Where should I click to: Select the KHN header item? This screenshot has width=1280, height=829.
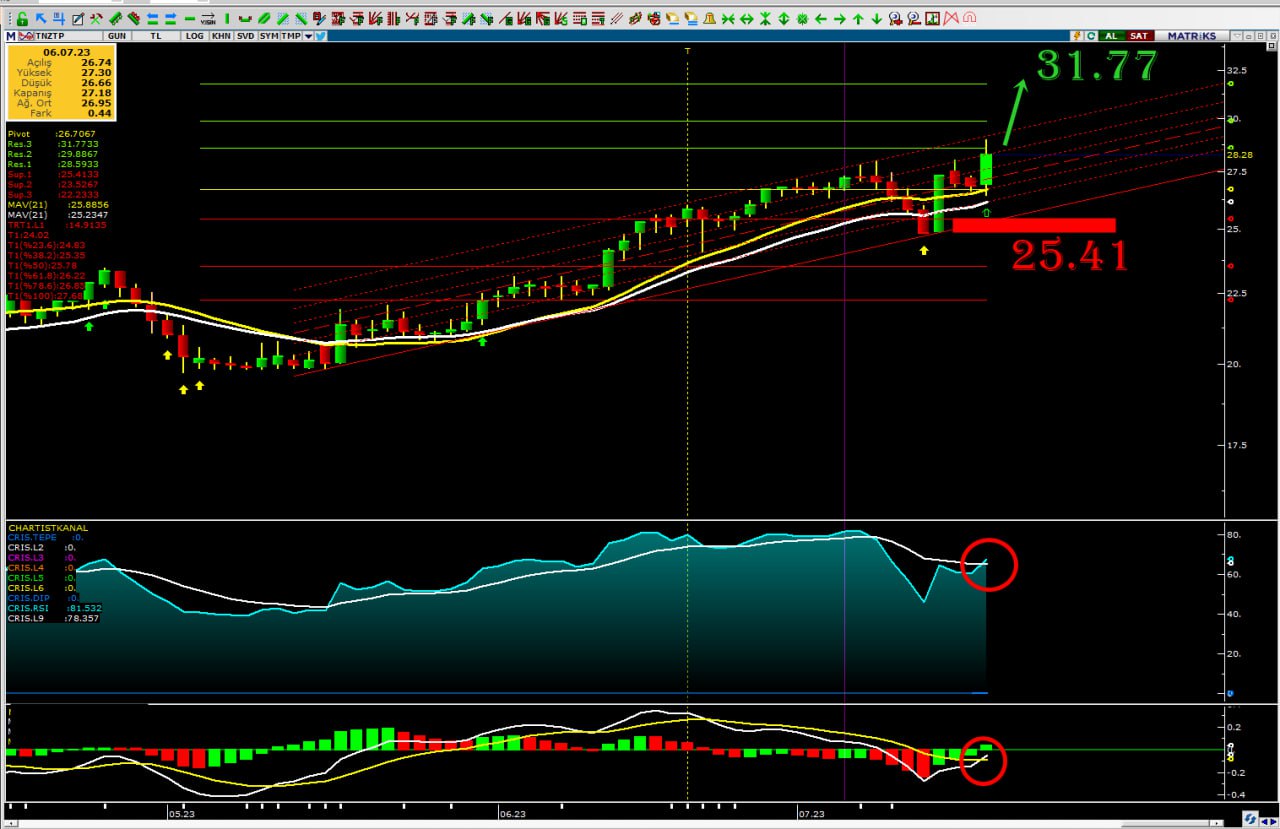[221, 36]
